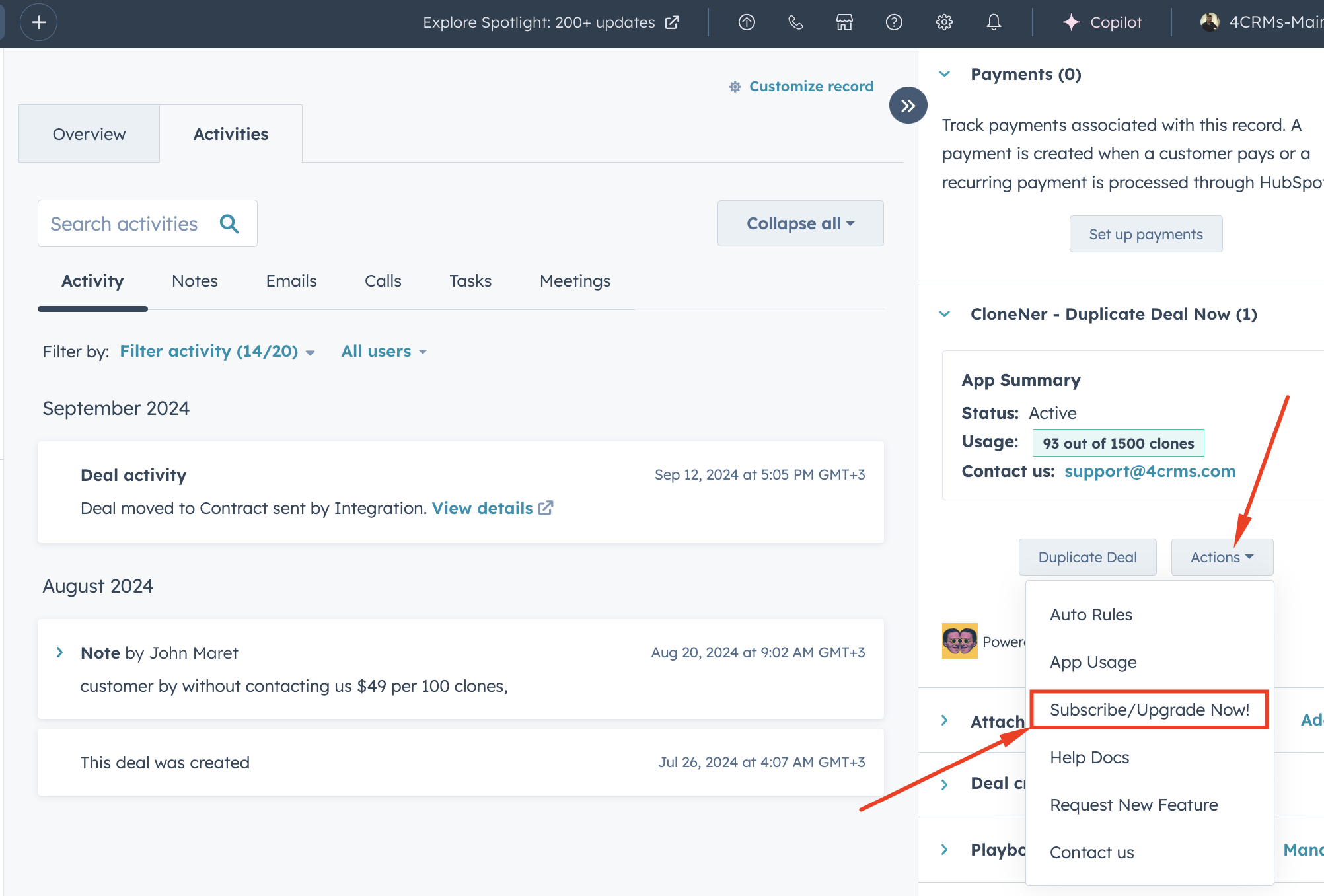The image size is (1324, 896).
Task: Open the 4CRMs account menu avatar
Action: pyautogui.click(x=1210, y=22)
